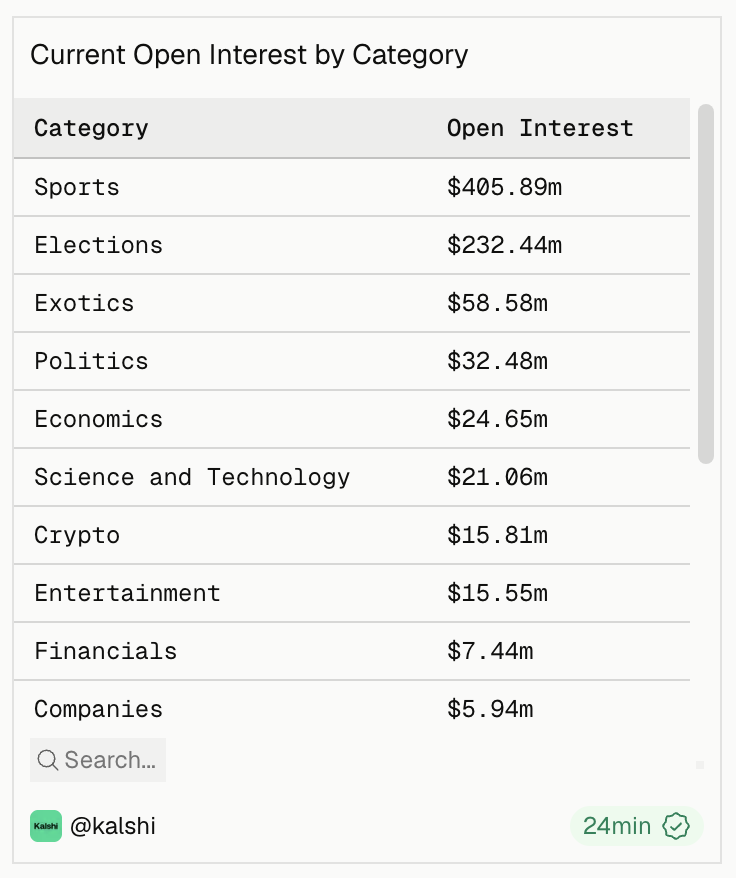Click the Science and Technology row
Viewport: 736px width, 878px height.
coord(352,478)
